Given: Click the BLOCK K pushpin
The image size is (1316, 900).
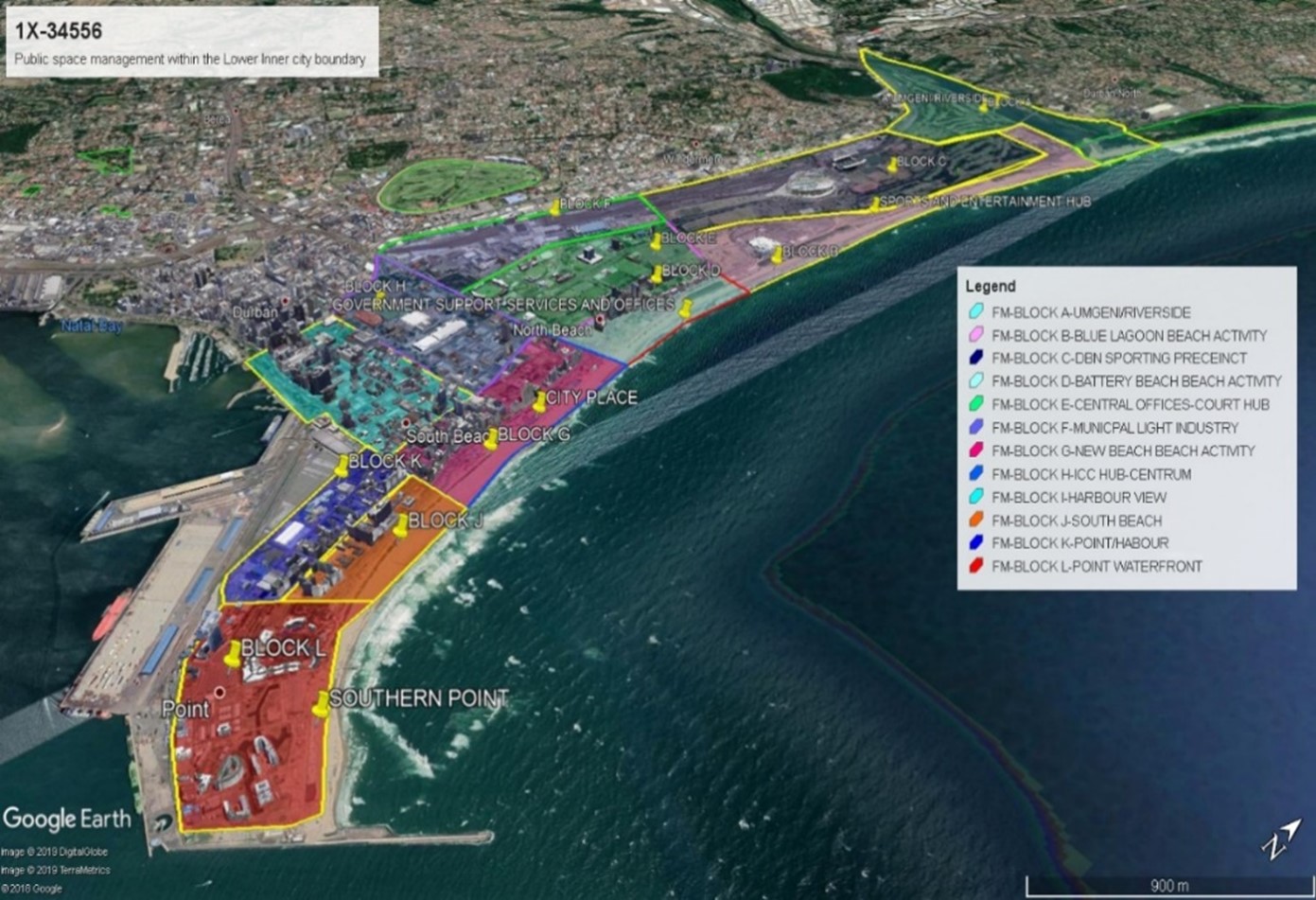Looking at the screenshot, I should pos(341,464).
